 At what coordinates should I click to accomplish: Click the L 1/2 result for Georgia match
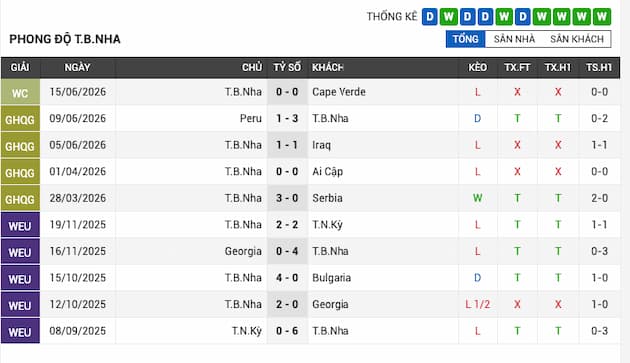(477, 304)
